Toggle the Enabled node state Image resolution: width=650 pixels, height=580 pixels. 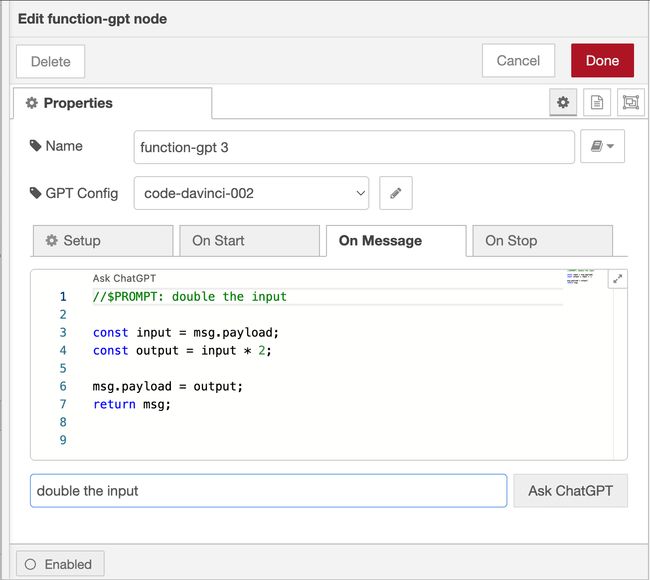tap(60, 564)
